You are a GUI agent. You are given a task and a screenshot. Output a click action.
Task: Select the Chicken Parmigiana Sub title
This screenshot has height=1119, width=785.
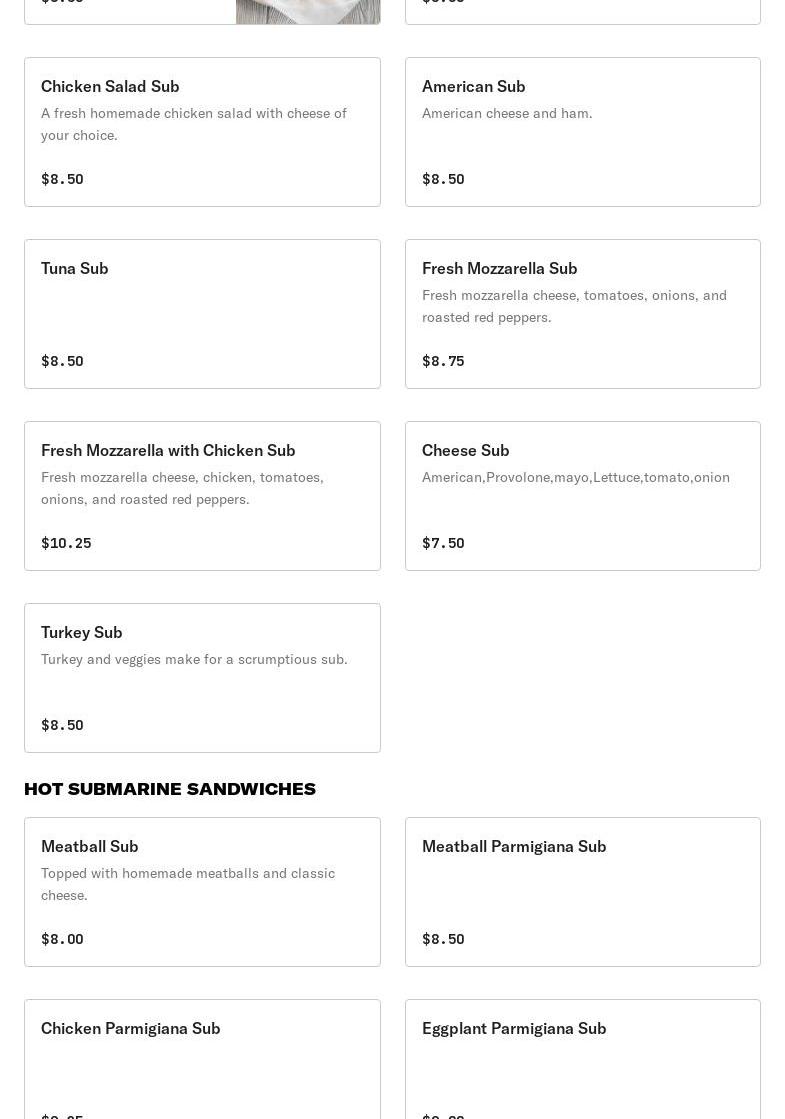[x=131, y=1028]
